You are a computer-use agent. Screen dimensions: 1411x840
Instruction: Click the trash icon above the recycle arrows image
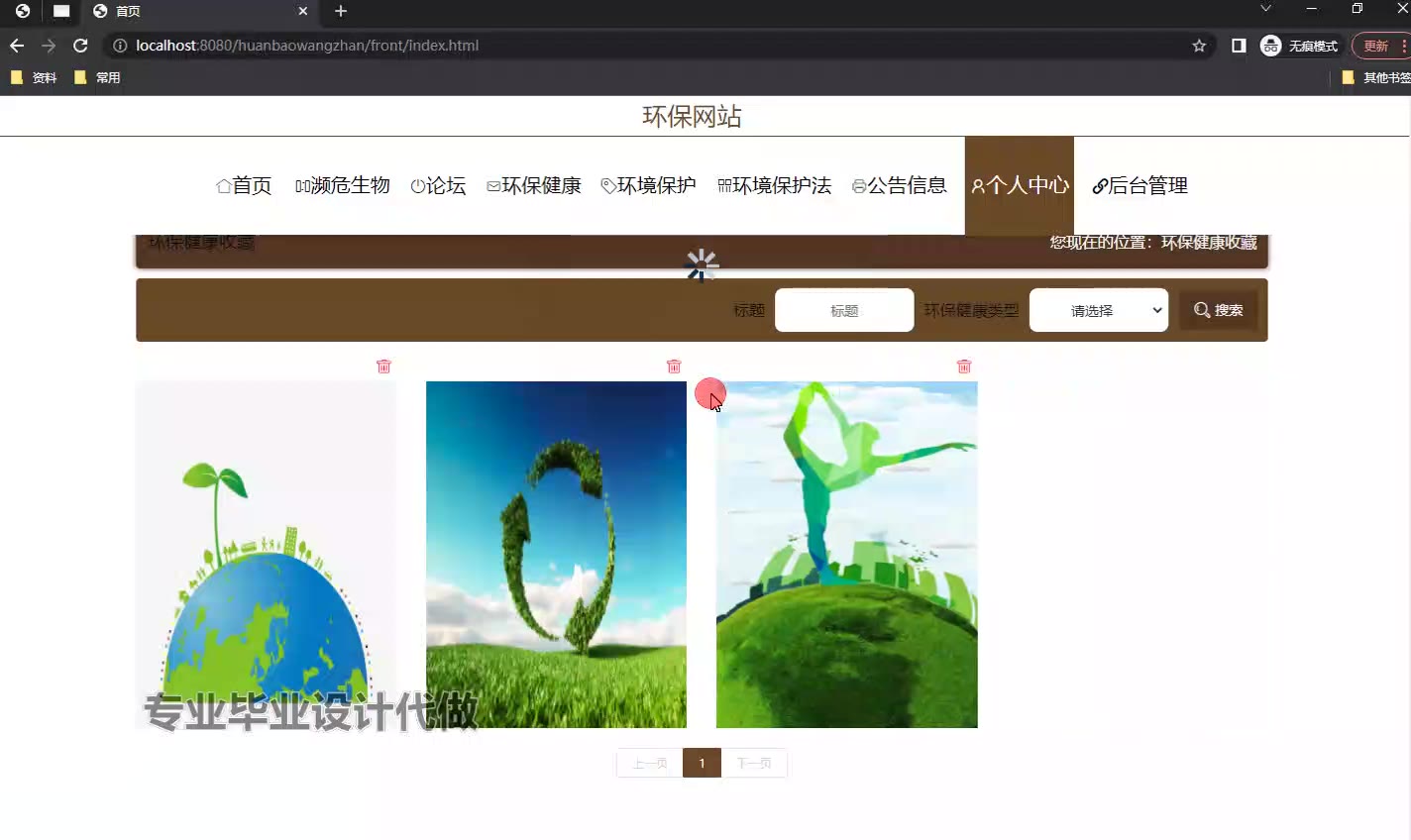pos(674,367)
